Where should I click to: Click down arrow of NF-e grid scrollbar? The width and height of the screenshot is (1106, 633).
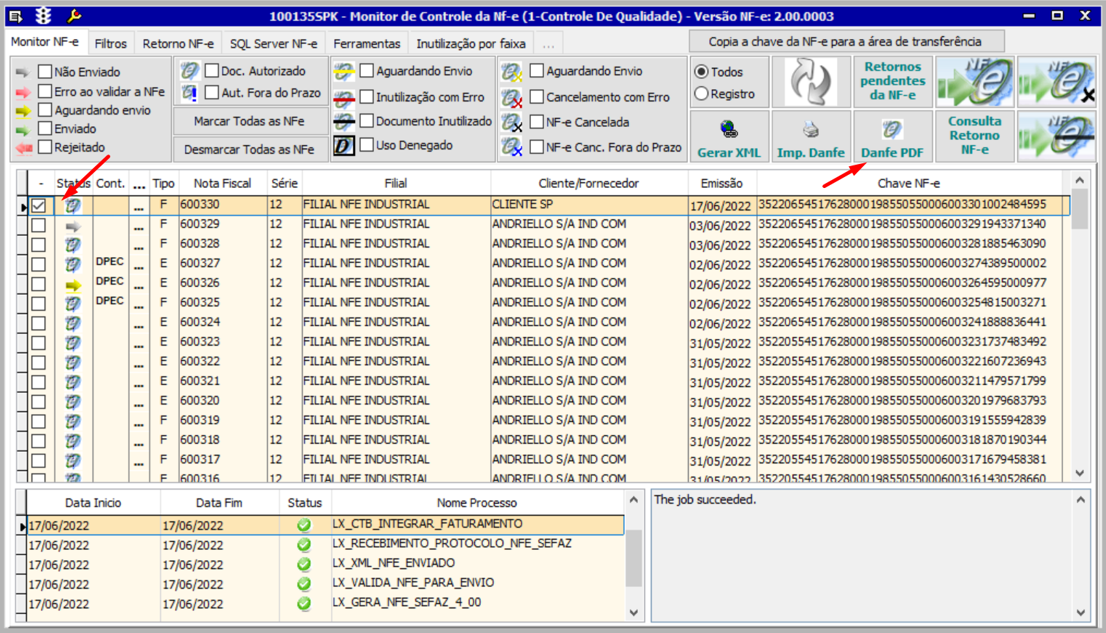click(1079, 473)
